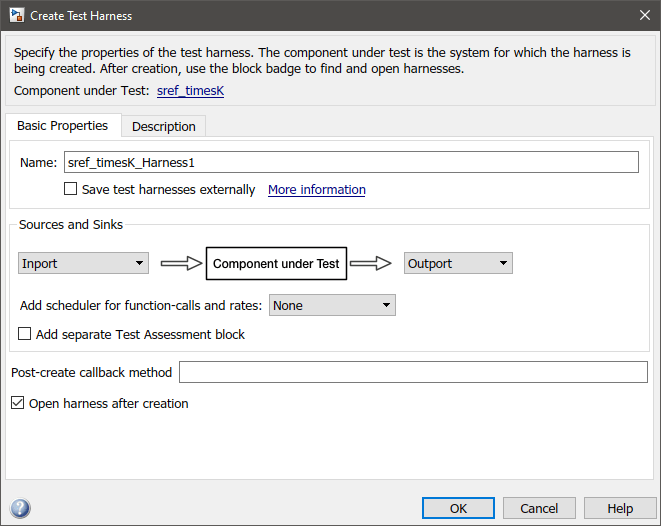Viewport: 661px width, 526px height.
Task: Click the Simulink icon in the title bar
Action: tap(17, 15)
